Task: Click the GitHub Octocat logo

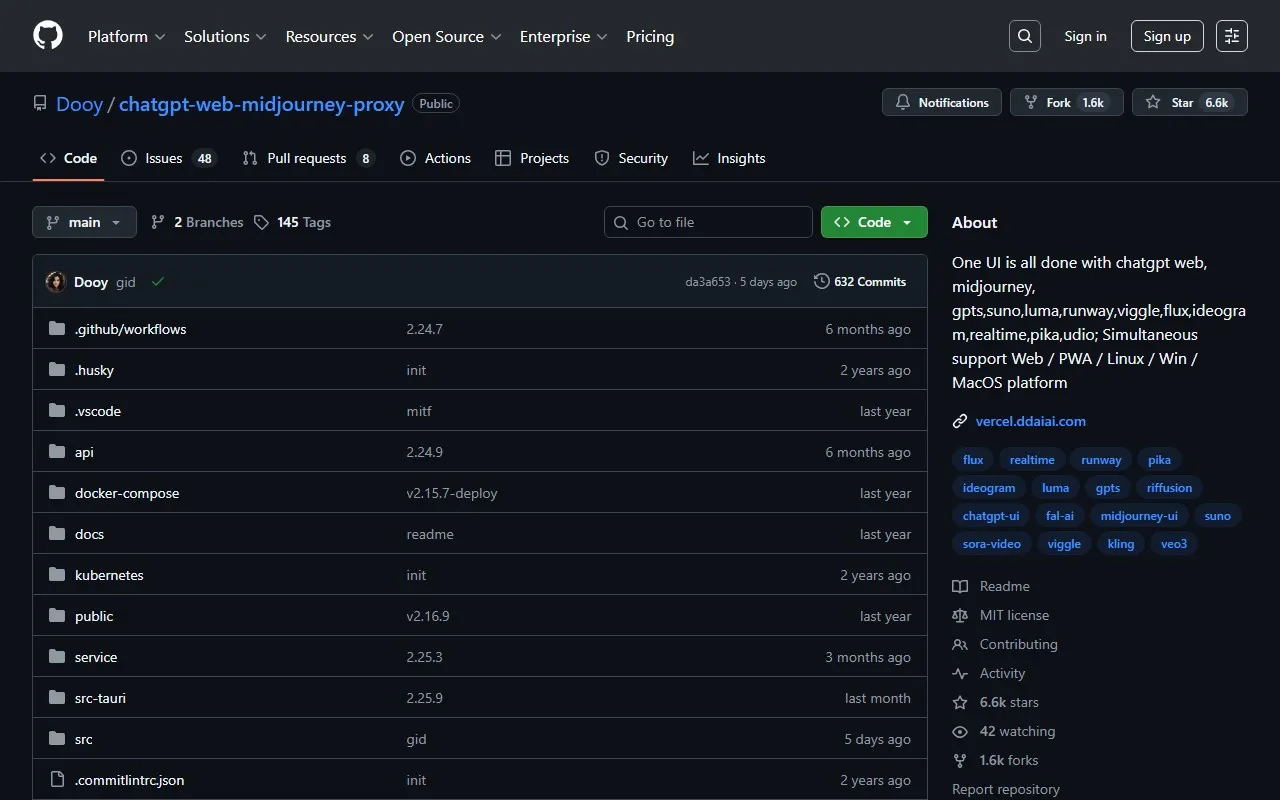Action: [x=48, y=36]
